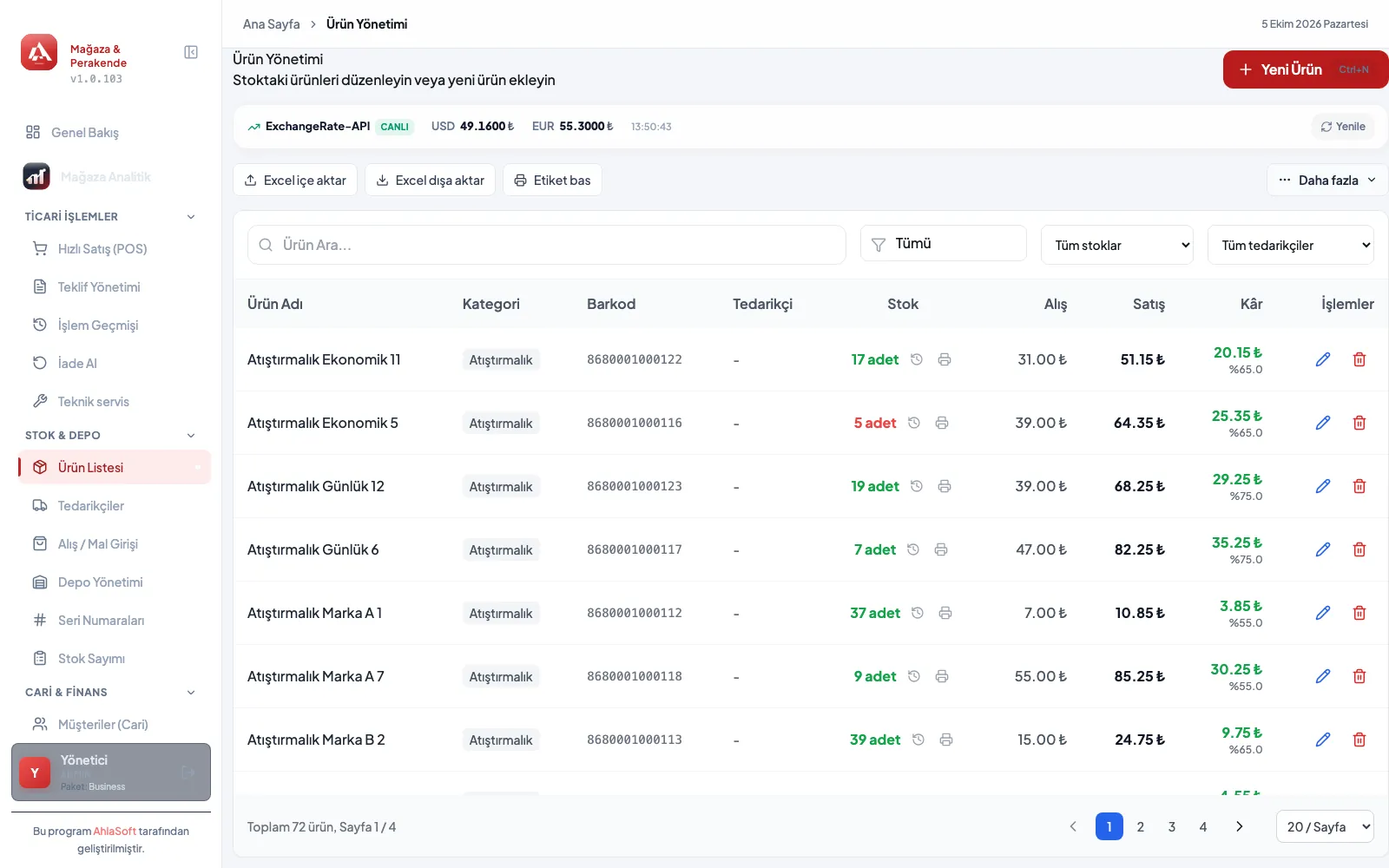The image size is (1389, 868).
Task: Delete Atıştırmalık Ekonomik 5 with the trash icon
Action: coord(1359,423)
